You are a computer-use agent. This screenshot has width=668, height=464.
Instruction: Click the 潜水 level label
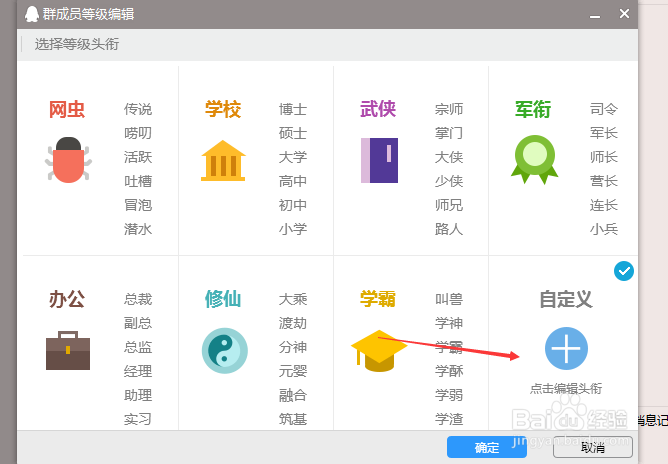138,229
